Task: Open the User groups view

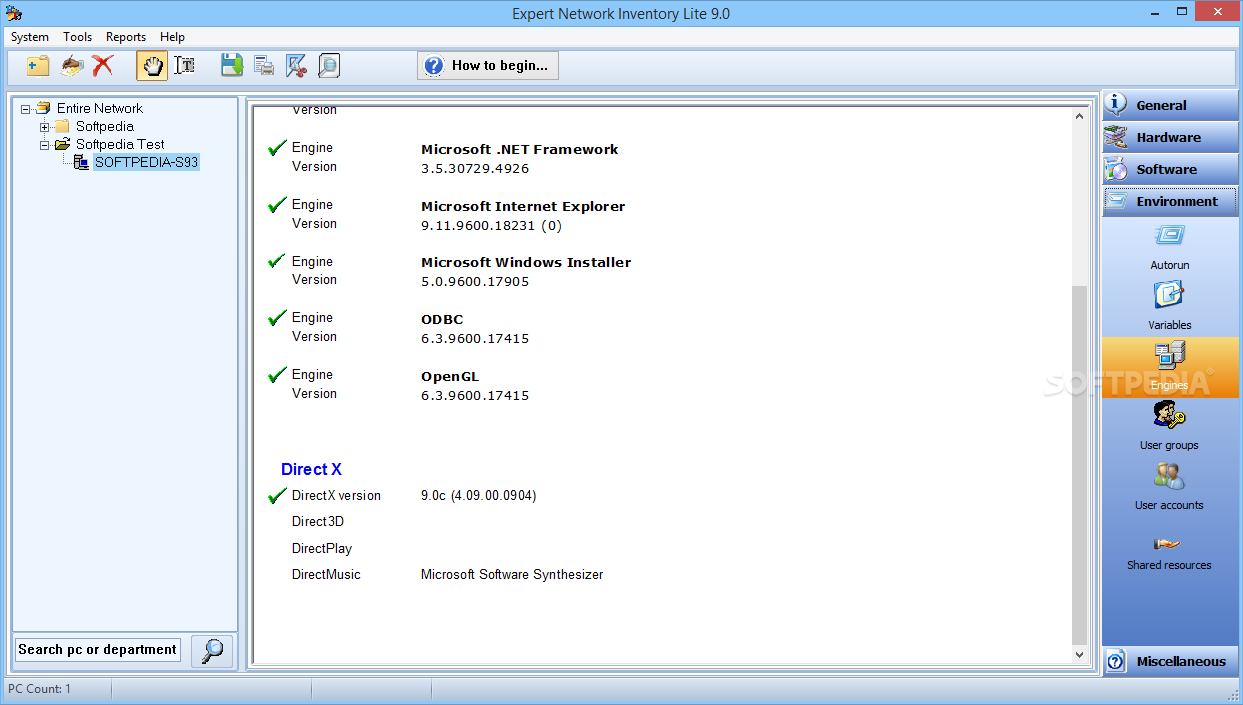Action: point(1169,427)
